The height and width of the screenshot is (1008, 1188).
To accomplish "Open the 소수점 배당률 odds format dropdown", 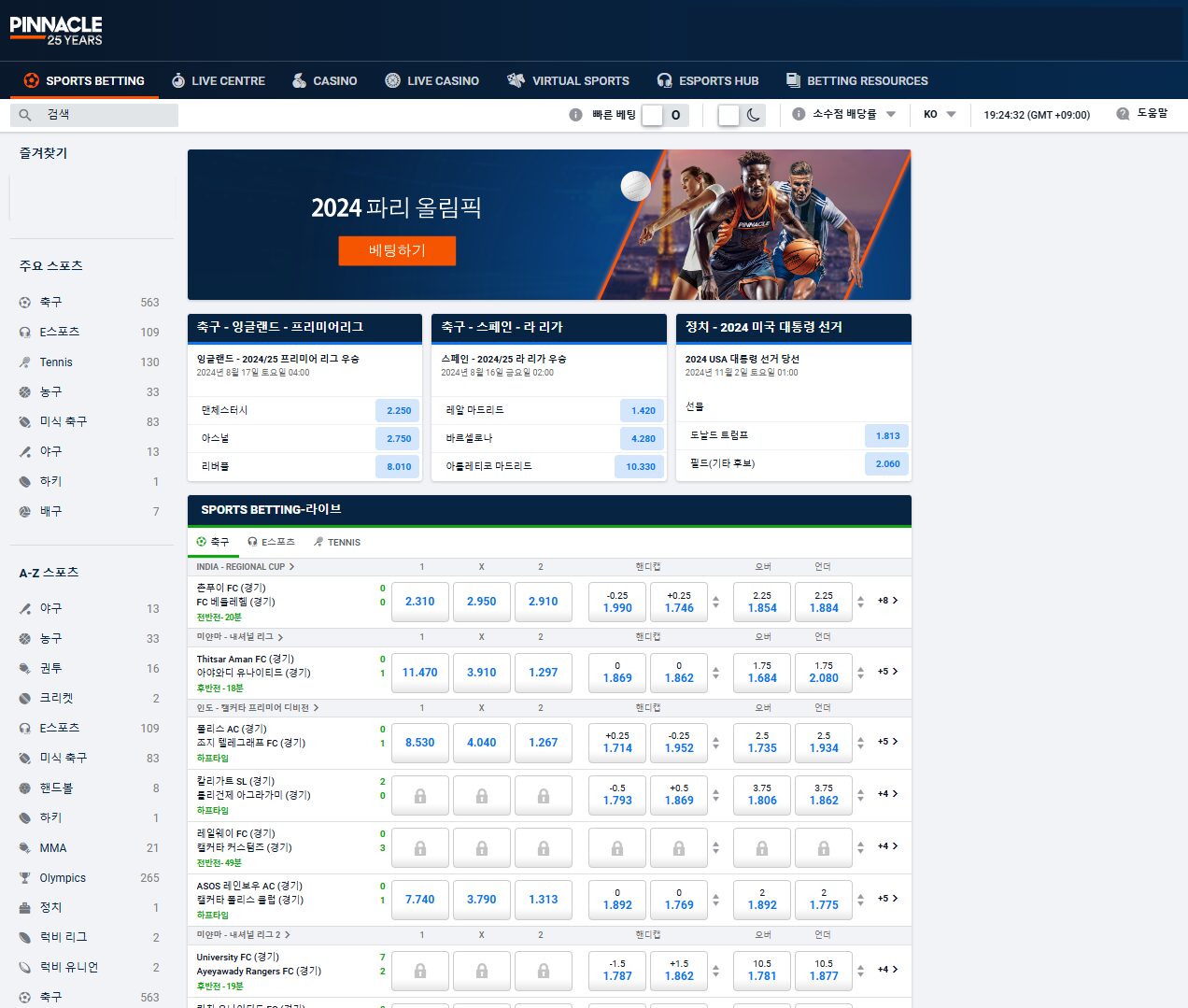I will click(844, 114).
